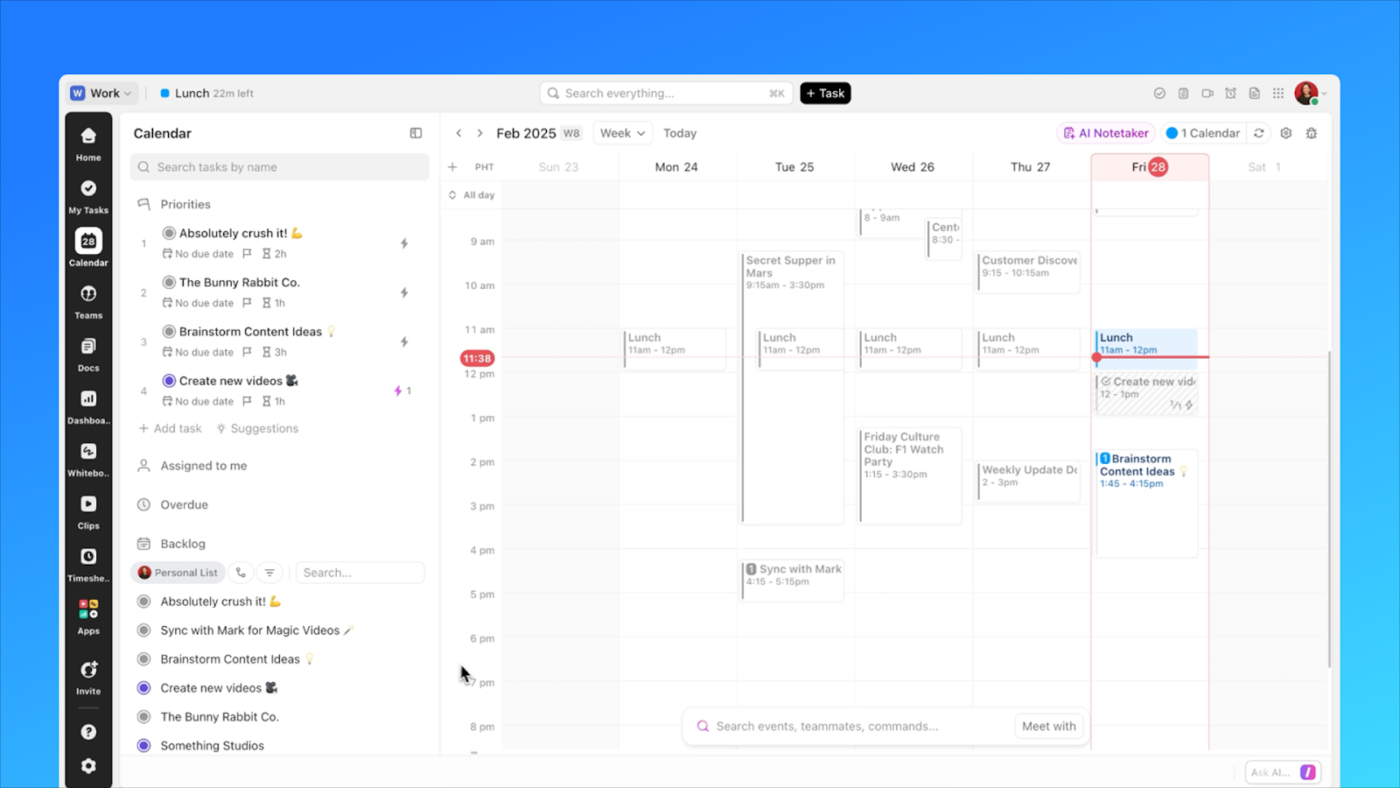Check off the "Create new videos" task
The width and height of the screenshot is (1400, 788).
click(167, 380)
